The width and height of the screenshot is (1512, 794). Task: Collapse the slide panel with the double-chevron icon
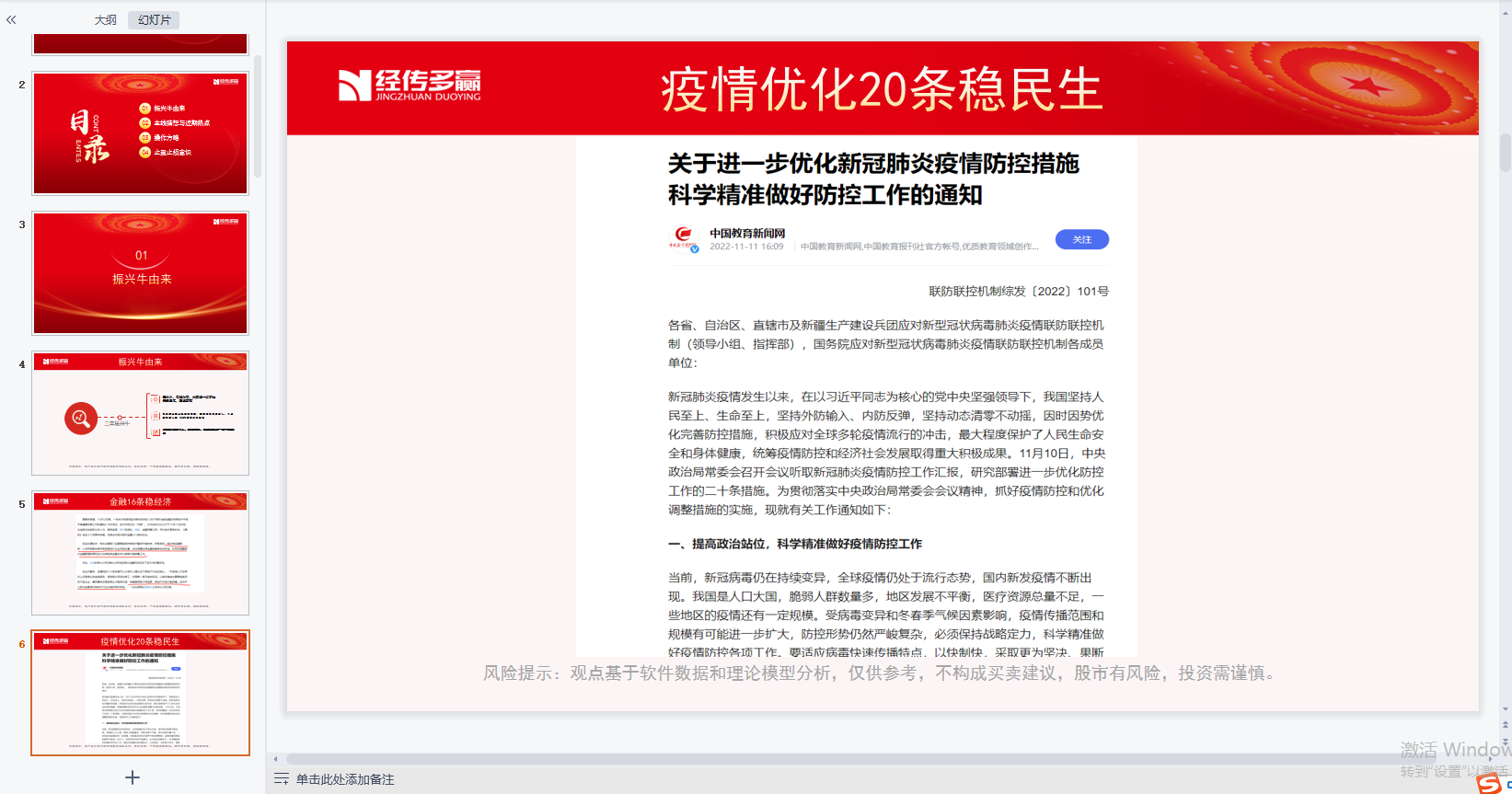tap(11, 19)
